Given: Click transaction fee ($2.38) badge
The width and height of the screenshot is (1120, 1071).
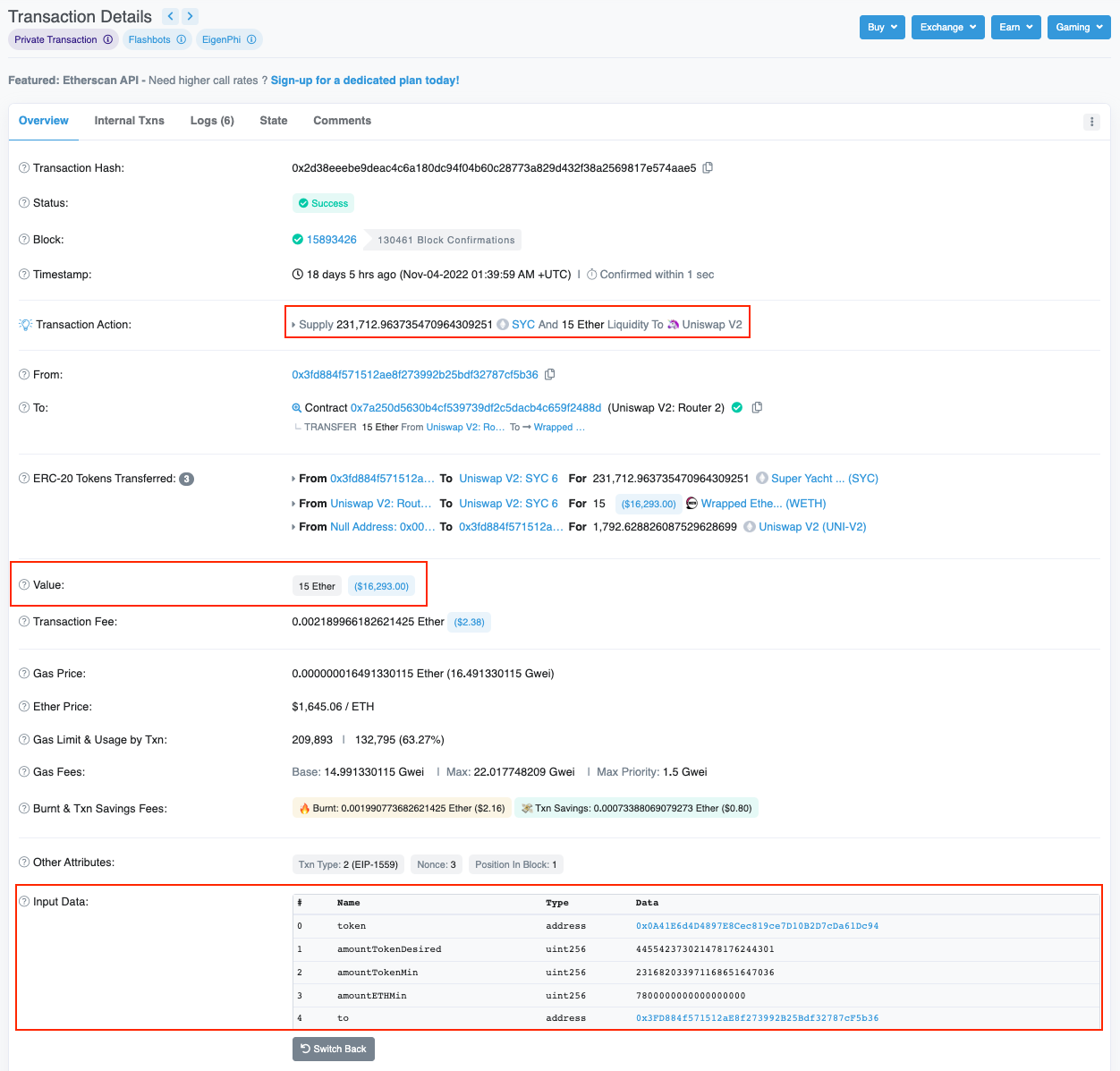Looking at the screenshot, I should click(x=469, y=622).
